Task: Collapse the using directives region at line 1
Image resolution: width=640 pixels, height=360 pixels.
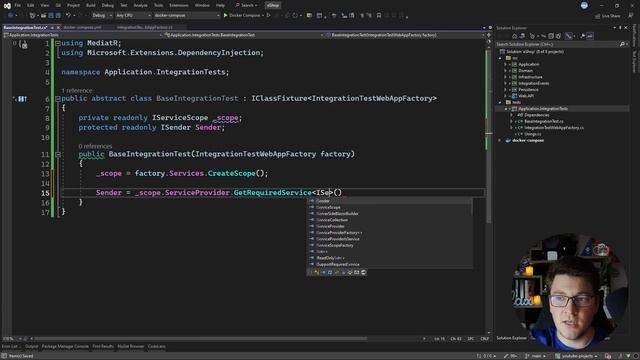Action: 58,43
